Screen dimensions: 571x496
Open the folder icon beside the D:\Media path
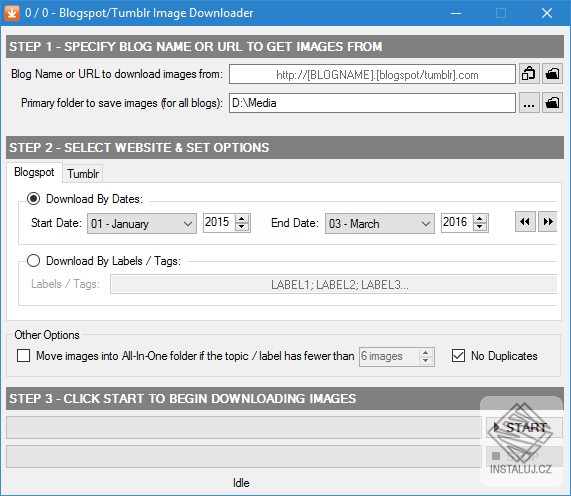(x=552, y=103)
